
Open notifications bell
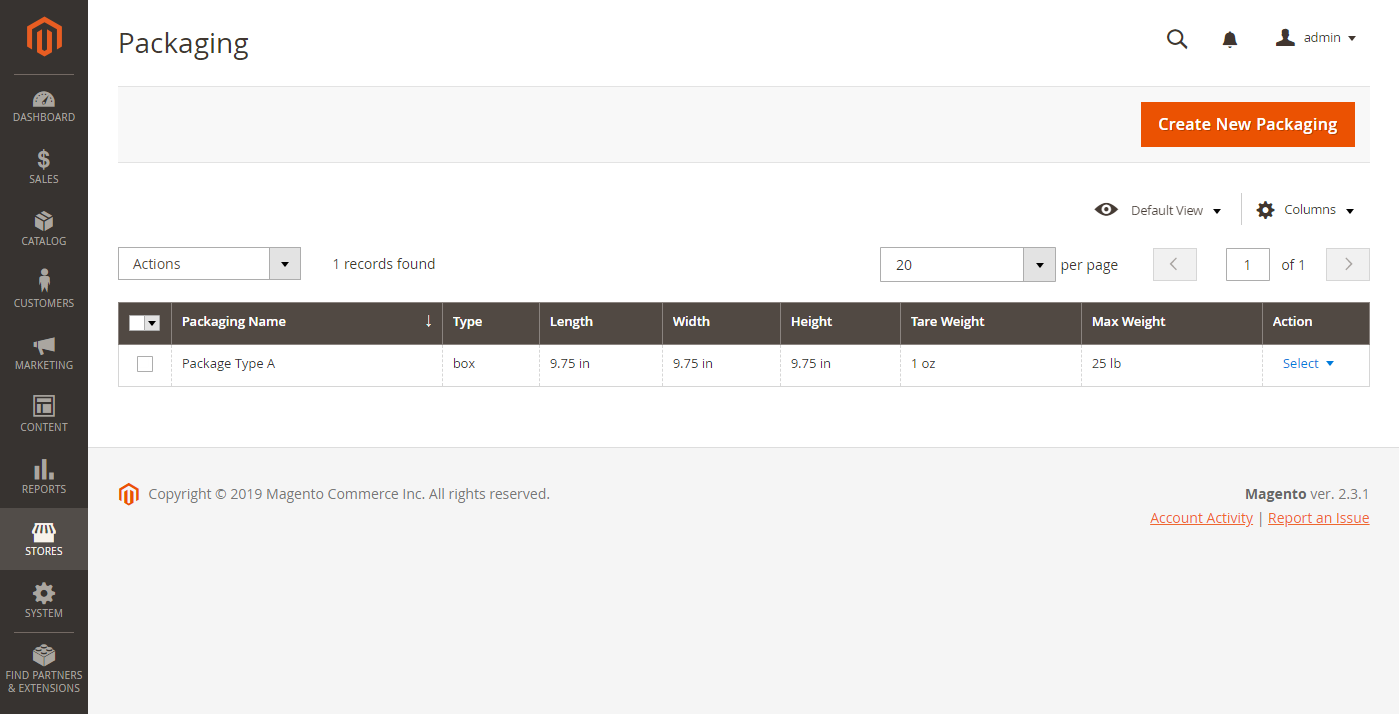(x=1230, y=39)
